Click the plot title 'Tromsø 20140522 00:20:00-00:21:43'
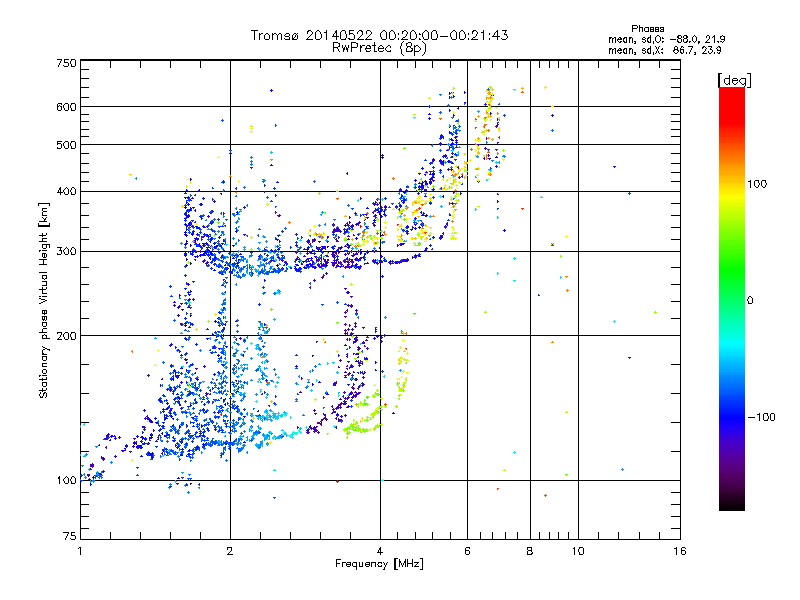Viewport: 800px width, 600px height. click(x=379, y=35)
